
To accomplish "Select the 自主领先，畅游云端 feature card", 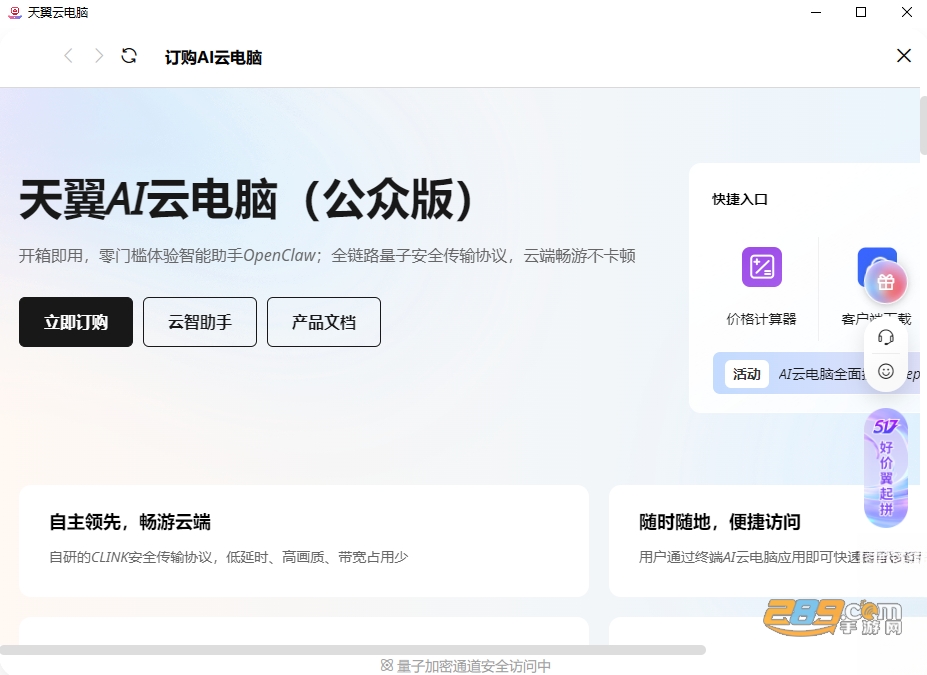I will (x=304, y=541).
